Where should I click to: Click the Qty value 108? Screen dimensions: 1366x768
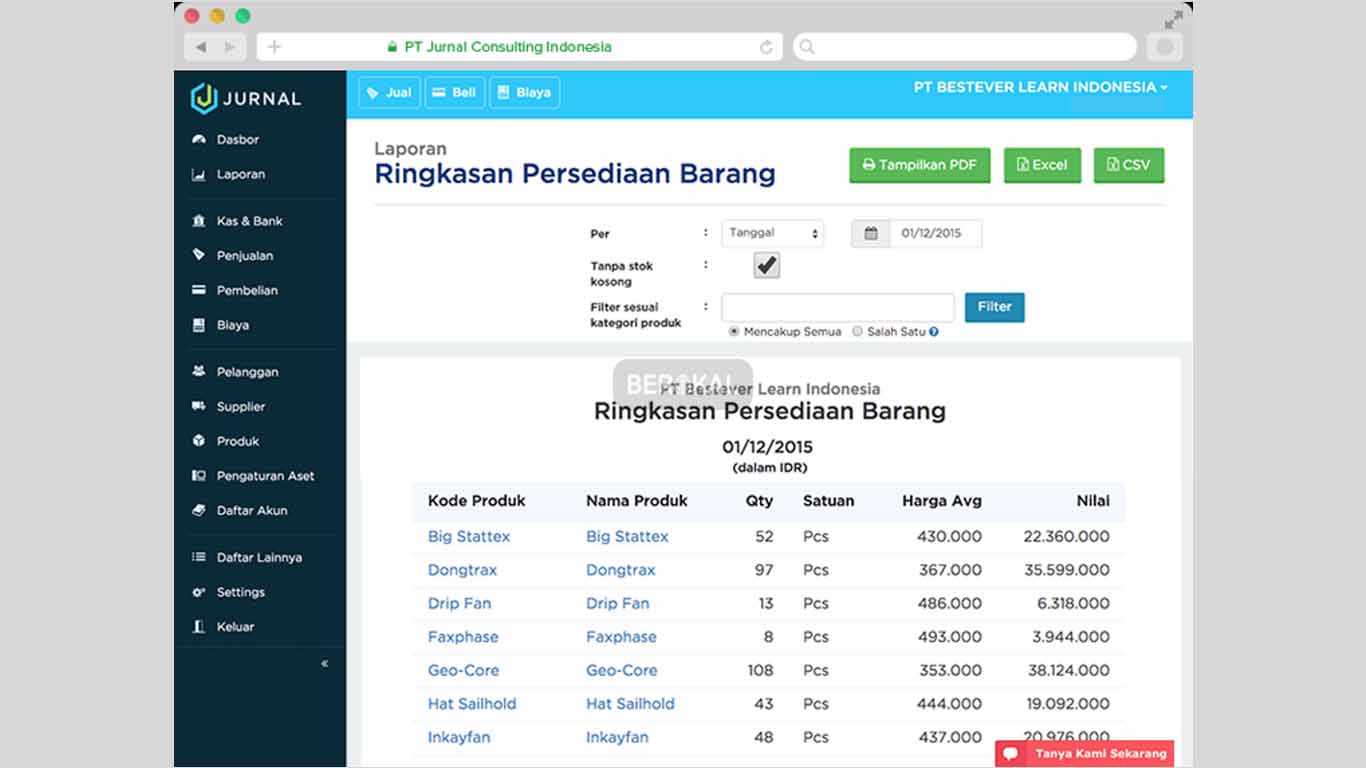click(760, 671)
